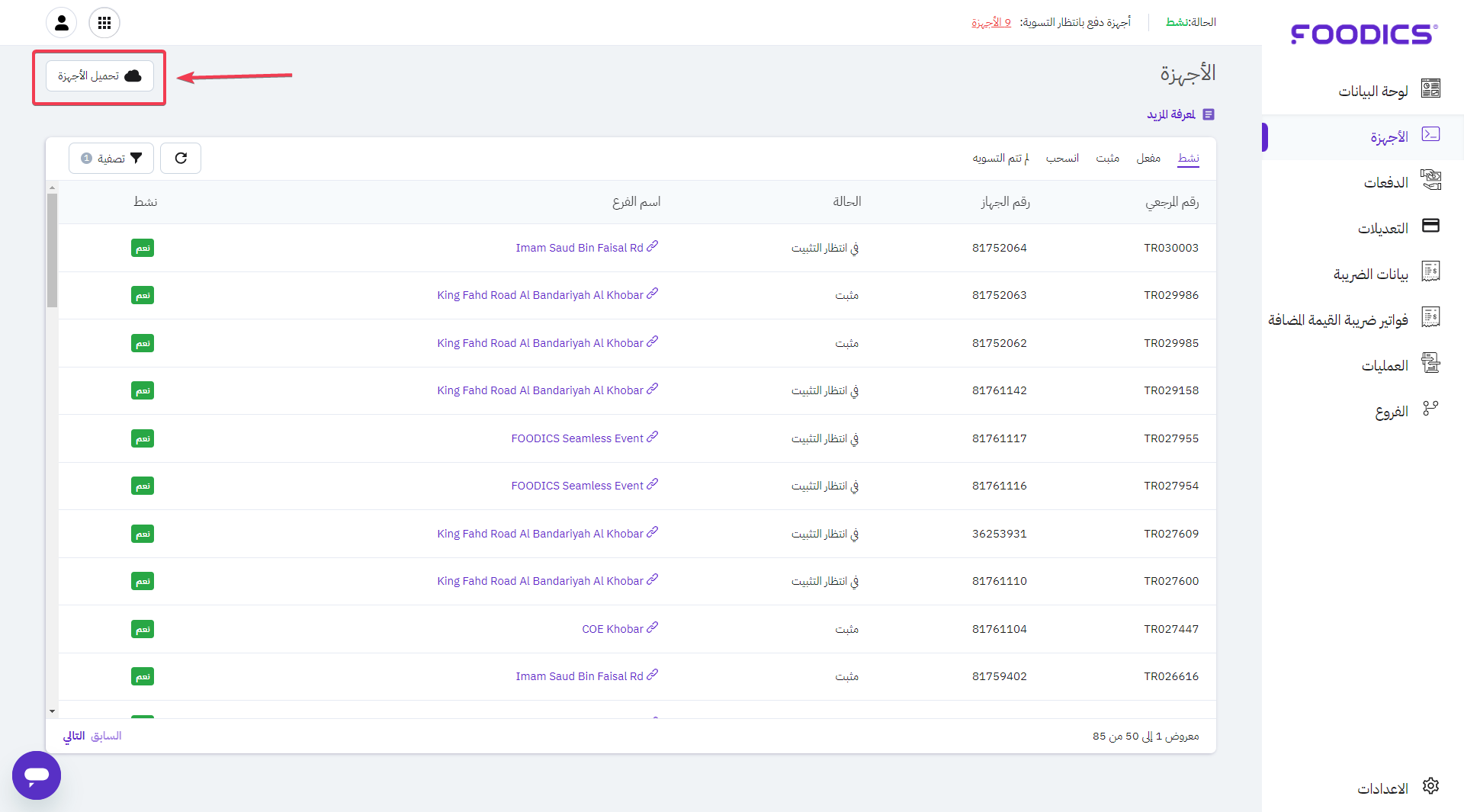Go to التالي next page

pyautogui.click(x=74, y=736)
